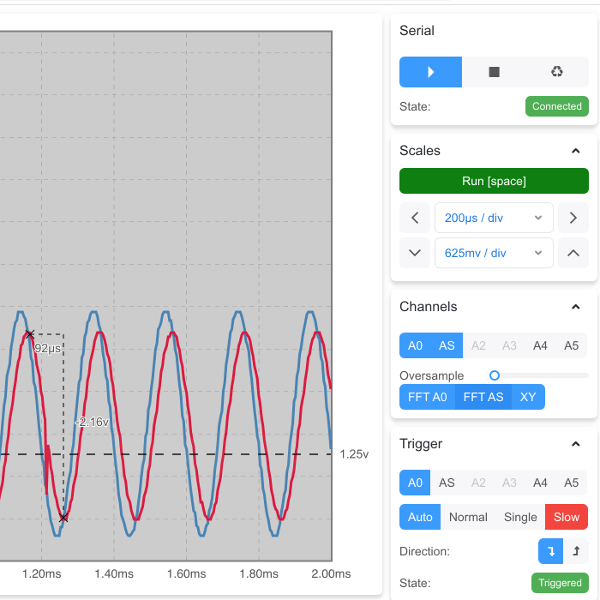Click the serial play icon button
Viewport: 600px width, 600px height.
point(430,72)
